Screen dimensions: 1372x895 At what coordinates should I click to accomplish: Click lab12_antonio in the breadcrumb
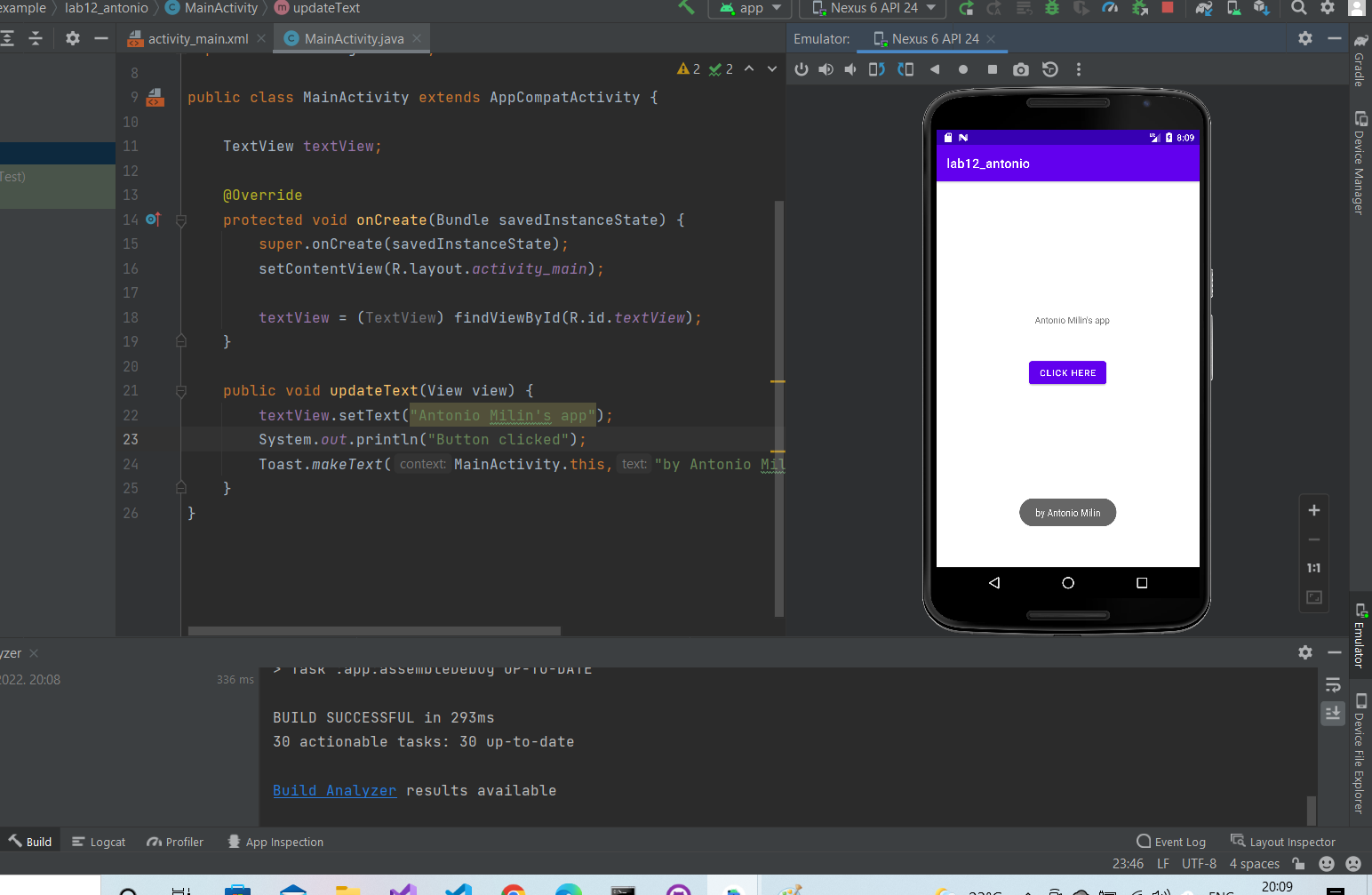(x=107, y=8)
